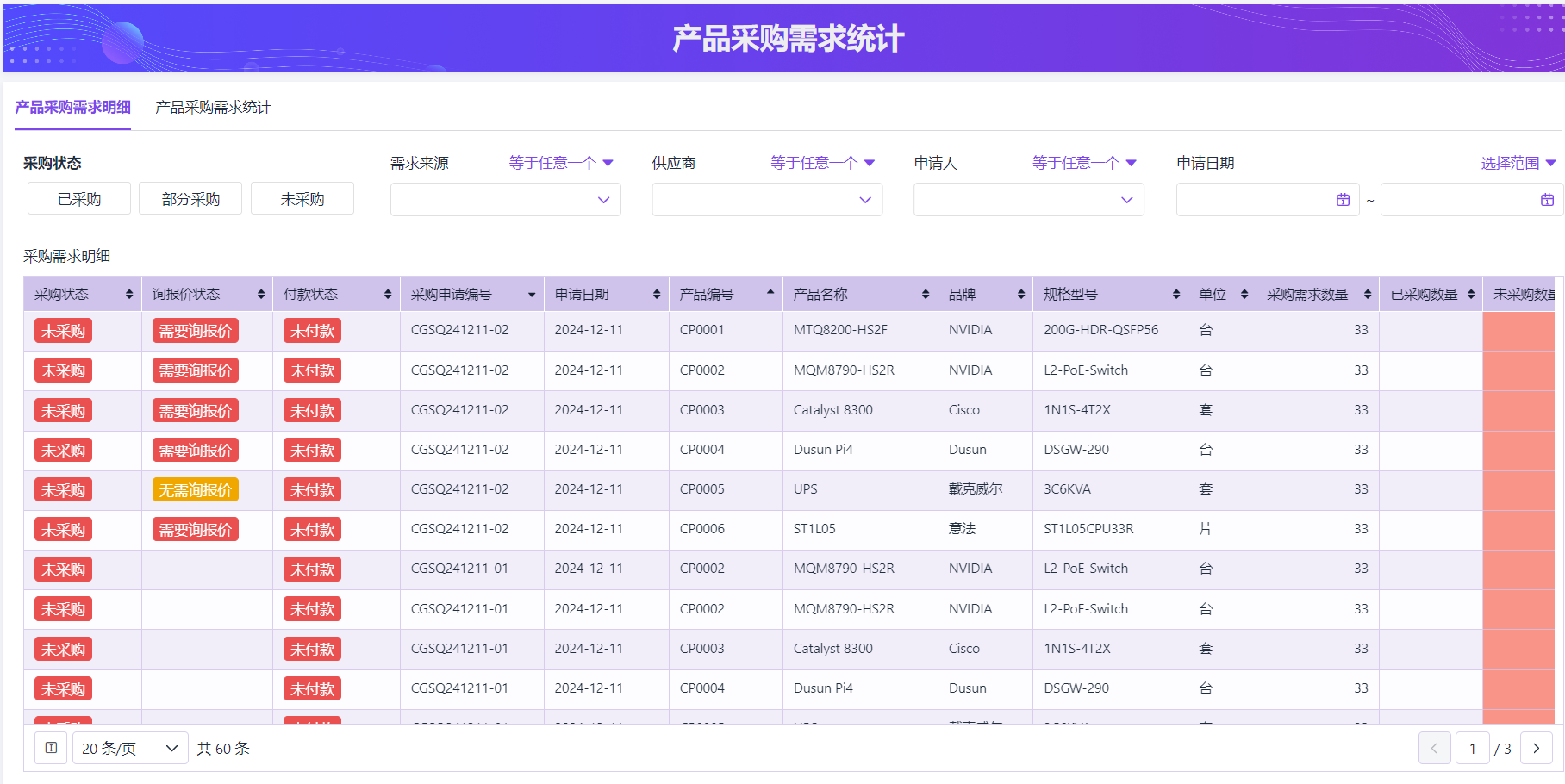
Task: Filter by 部分采购 status
Action: click(190, 199)
